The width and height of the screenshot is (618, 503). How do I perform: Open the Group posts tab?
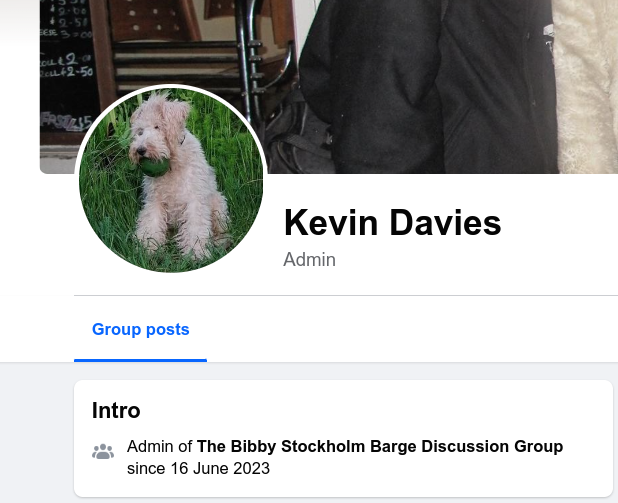(140, 330)
